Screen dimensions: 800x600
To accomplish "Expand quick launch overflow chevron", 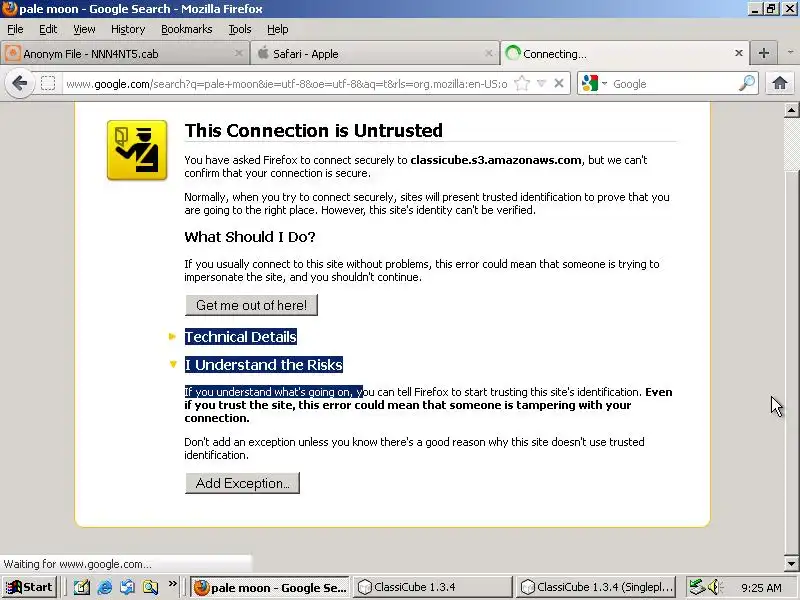I will click(172, 584).
